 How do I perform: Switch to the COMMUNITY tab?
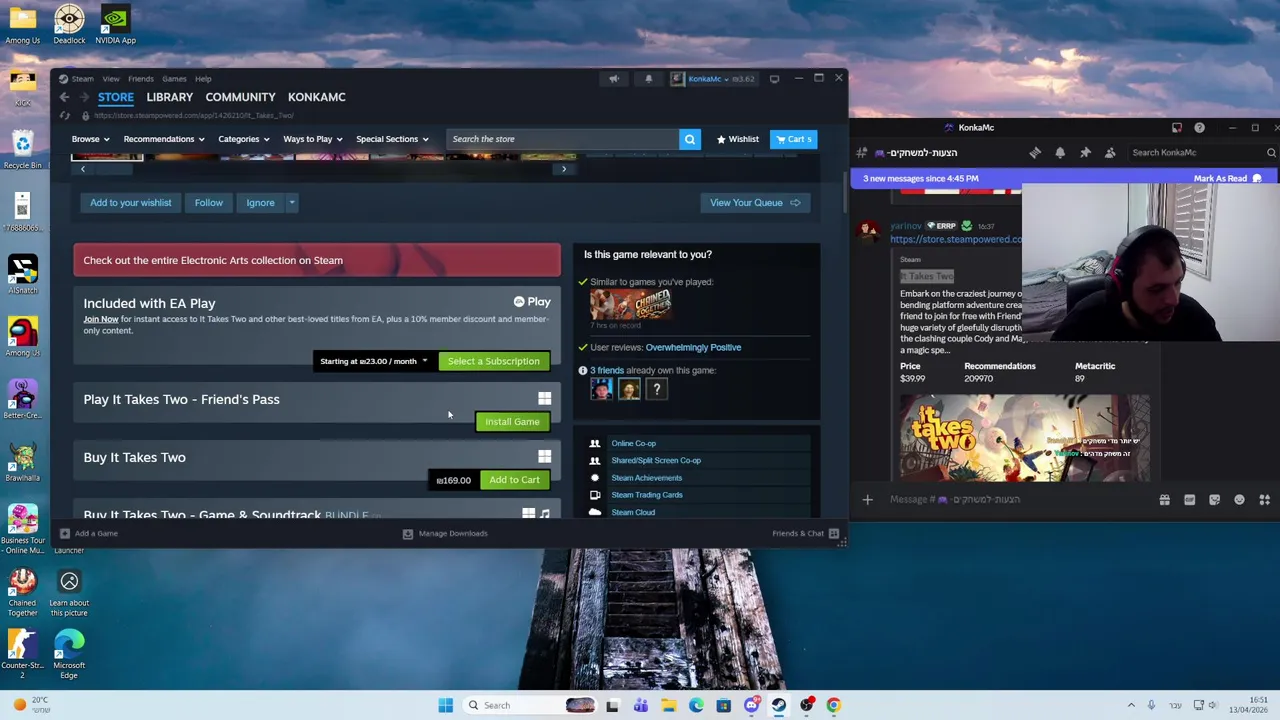(240, 97)
